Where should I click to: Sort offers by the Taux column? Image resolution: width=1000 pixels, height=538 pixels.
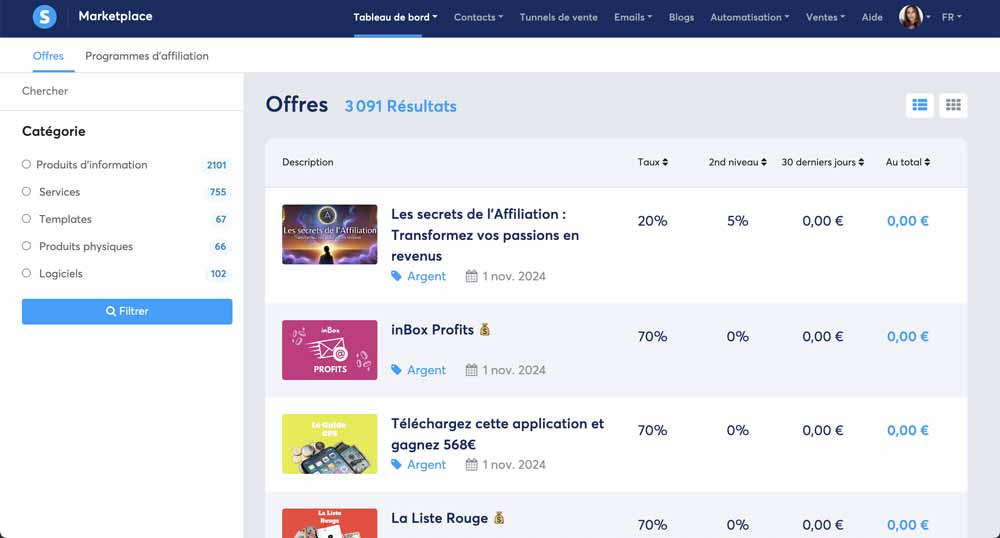tap(652, 162)
